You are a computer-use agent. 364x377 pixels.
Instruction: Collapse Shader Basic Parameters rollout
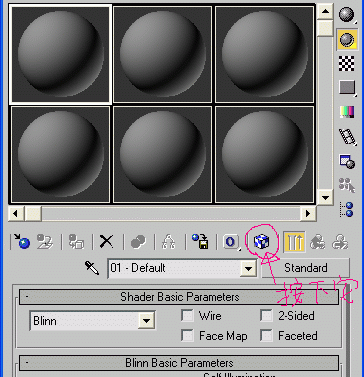click(x=179, y=297)
